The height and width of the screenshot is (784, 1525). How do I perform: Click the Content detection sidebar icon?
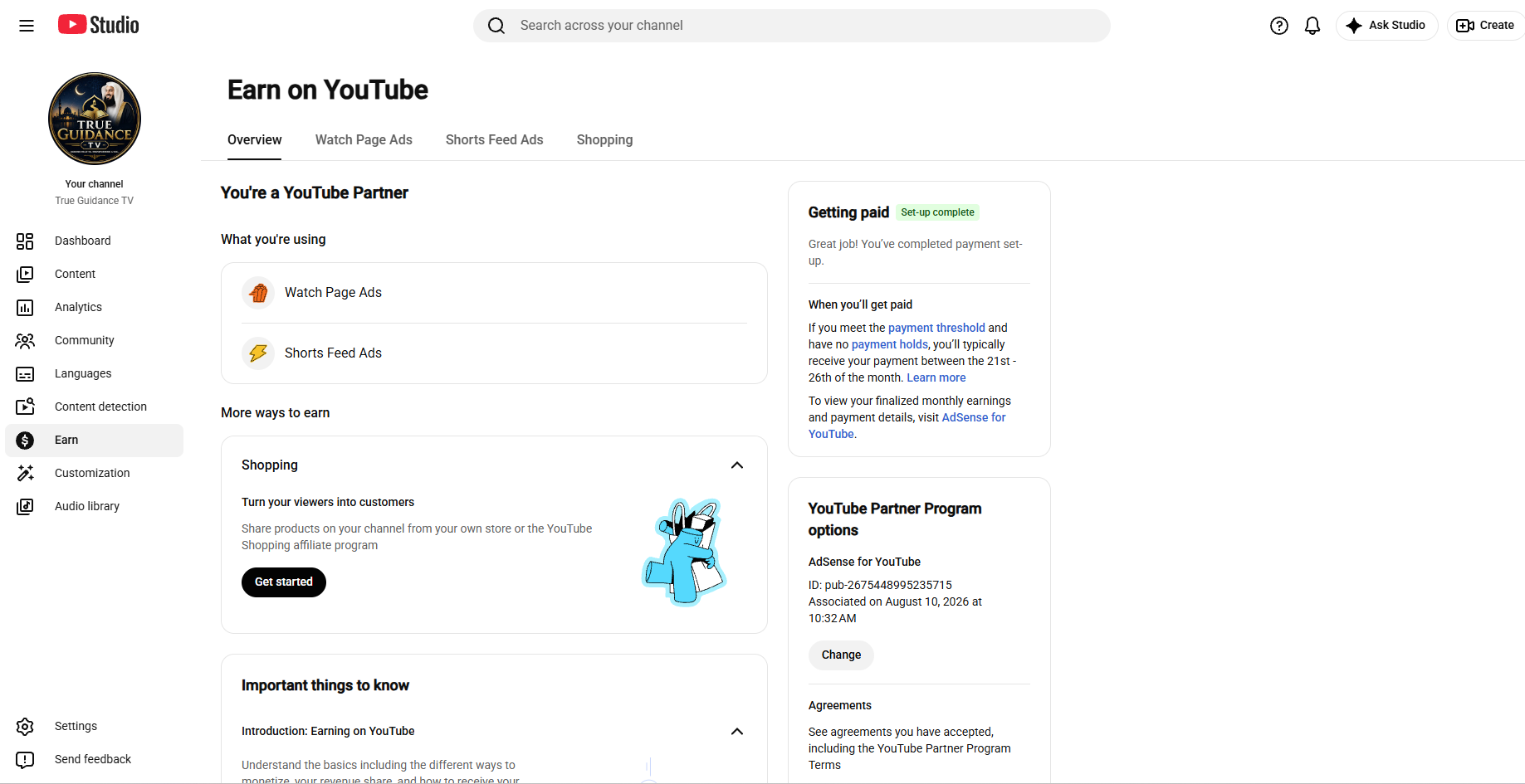click(25, 407)
